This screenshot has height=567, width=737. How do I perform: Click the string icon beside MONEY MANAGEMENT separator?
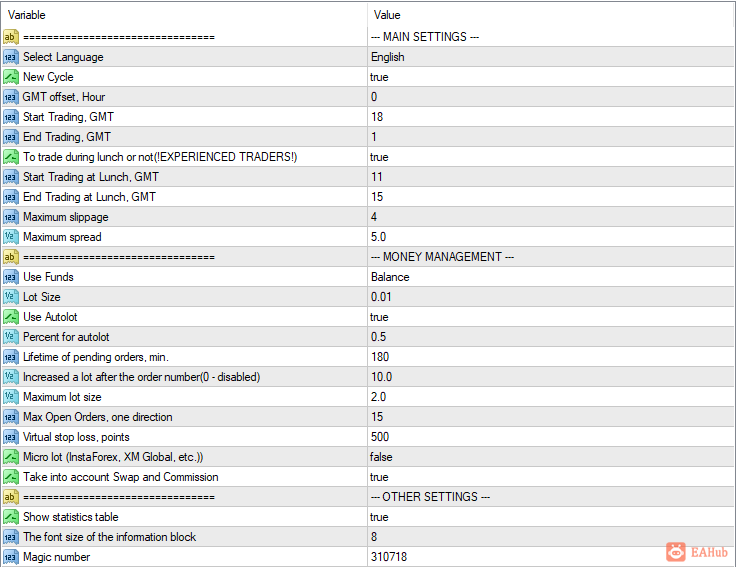(11, 257)
